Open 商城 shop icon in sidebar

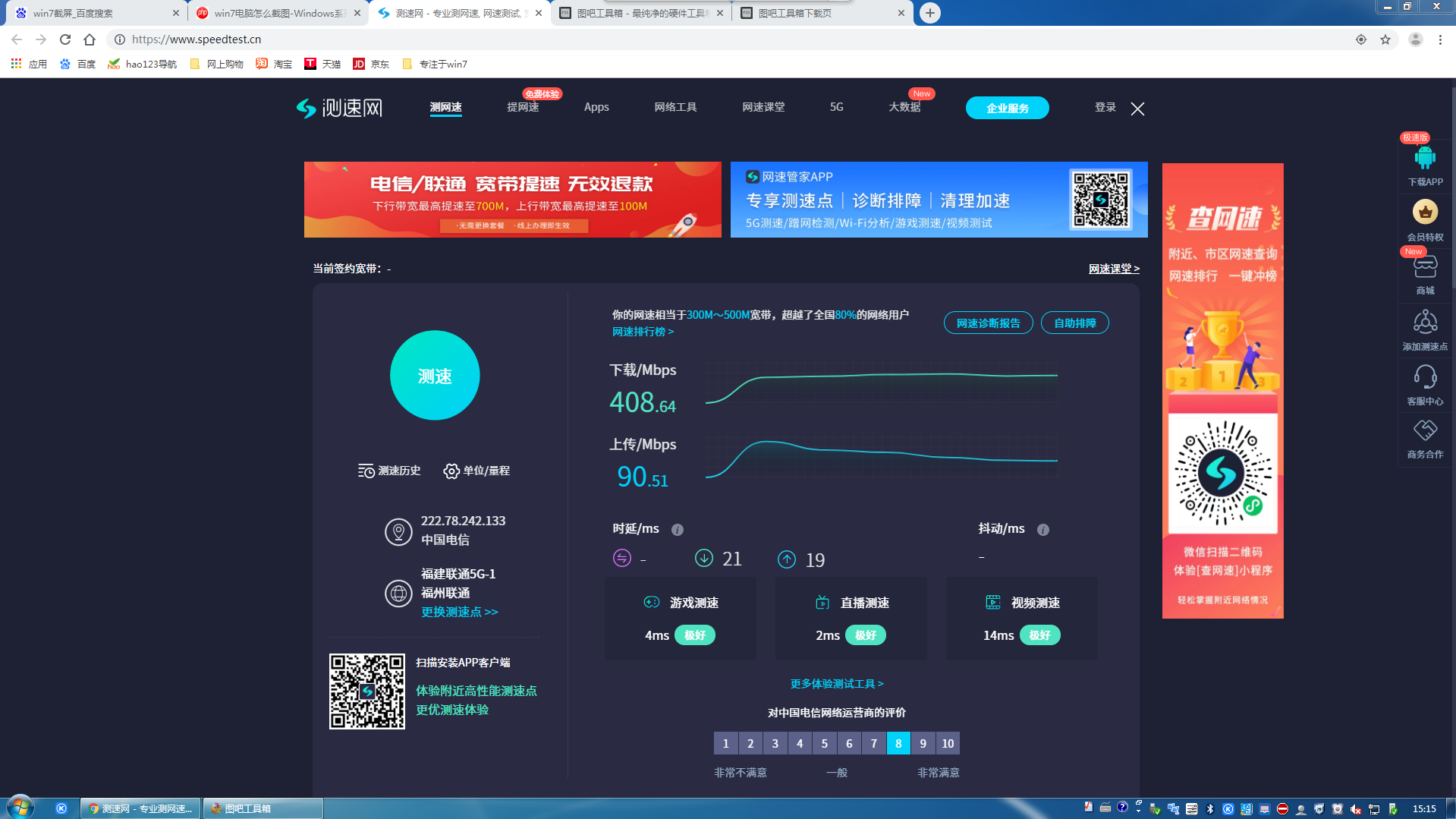1425,268
